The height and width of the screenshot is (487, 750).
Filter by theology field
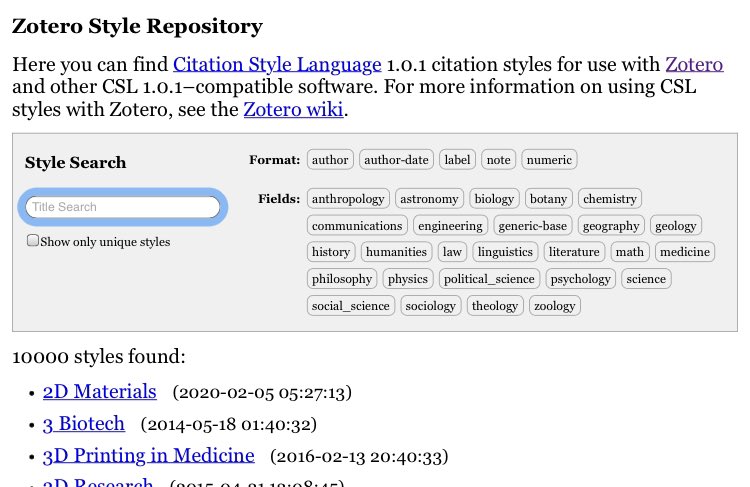pos(495,306)
